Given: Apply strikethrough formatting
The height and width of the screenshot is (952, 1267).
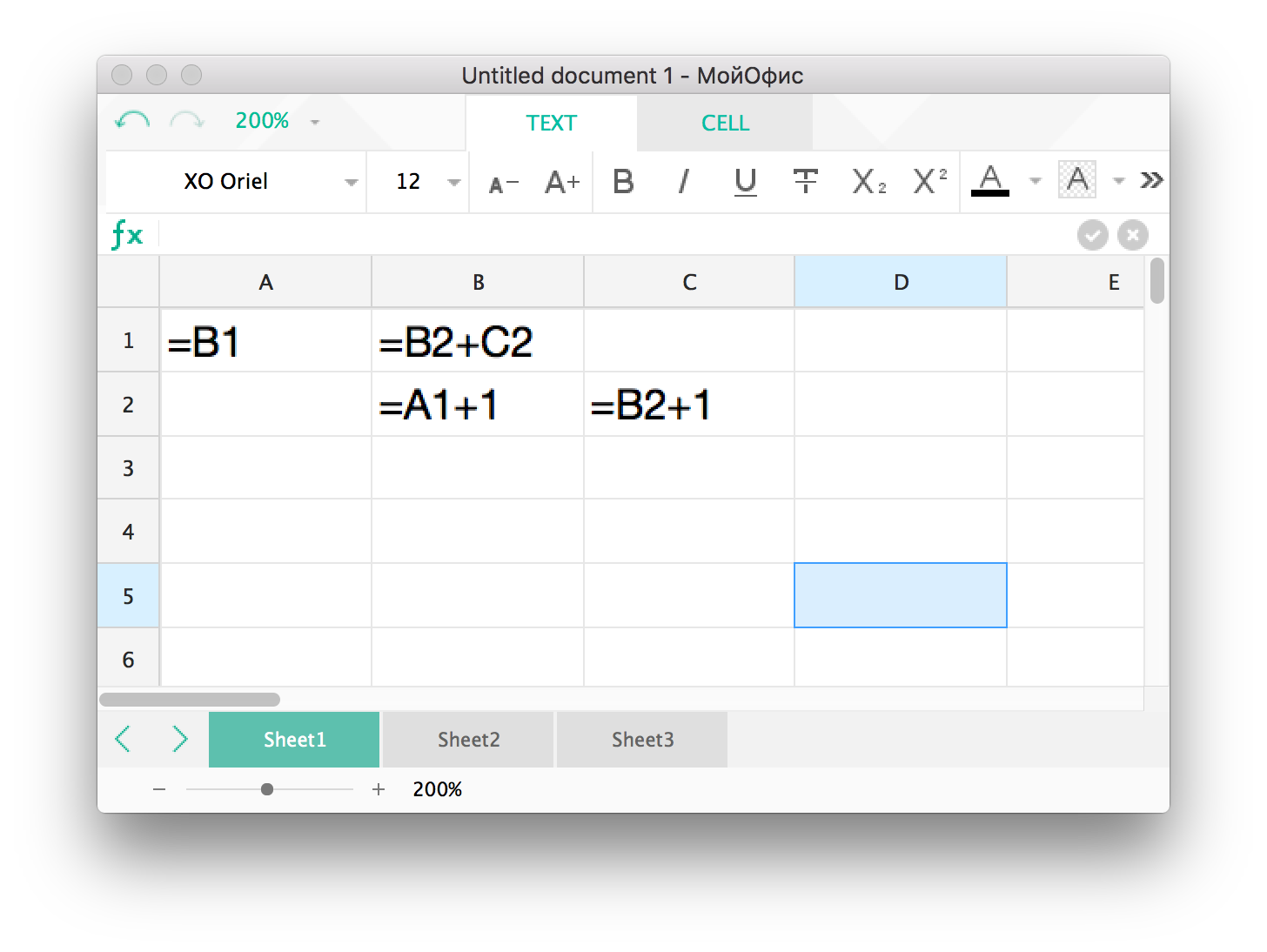Looking at the screenshot, I should [806, 181].
